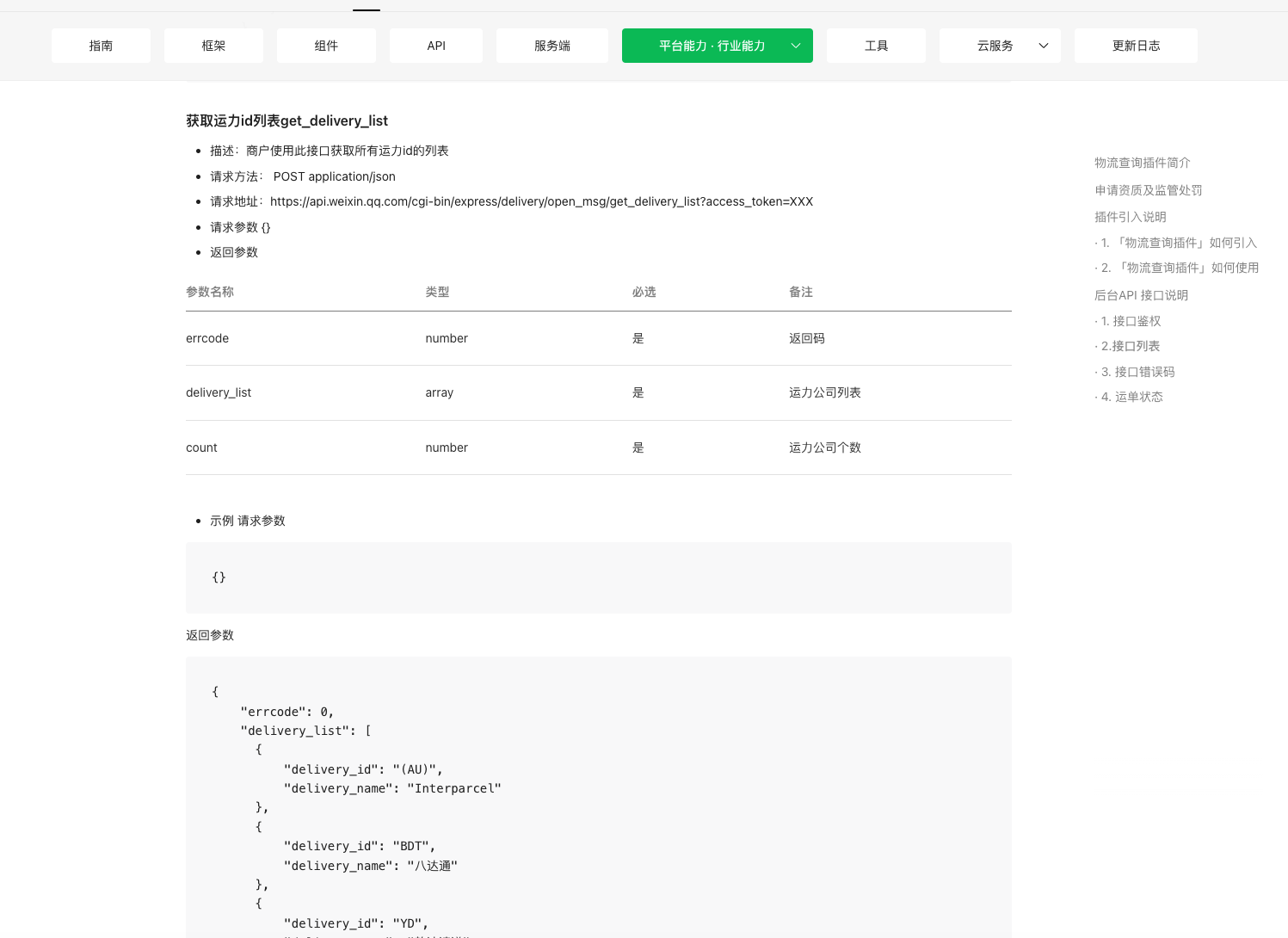Image resolution: width=1288 pixels, height=938 pixels.
Task: Click the 类型 column header
Action: tap(437, 292)
